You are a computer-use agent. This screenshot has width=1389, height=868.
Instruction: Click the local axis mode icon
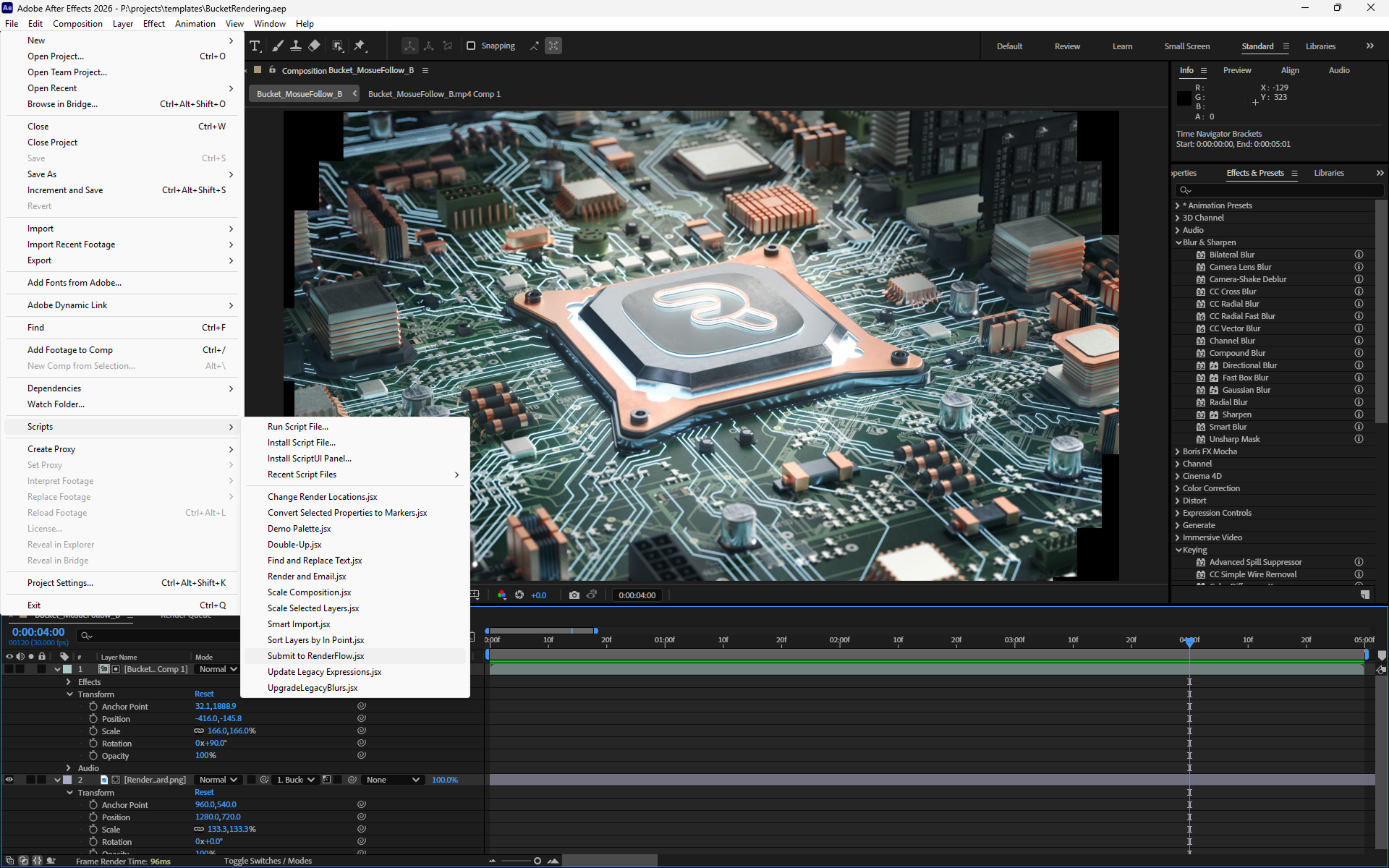pyautogui.click(x=410, y=46)
